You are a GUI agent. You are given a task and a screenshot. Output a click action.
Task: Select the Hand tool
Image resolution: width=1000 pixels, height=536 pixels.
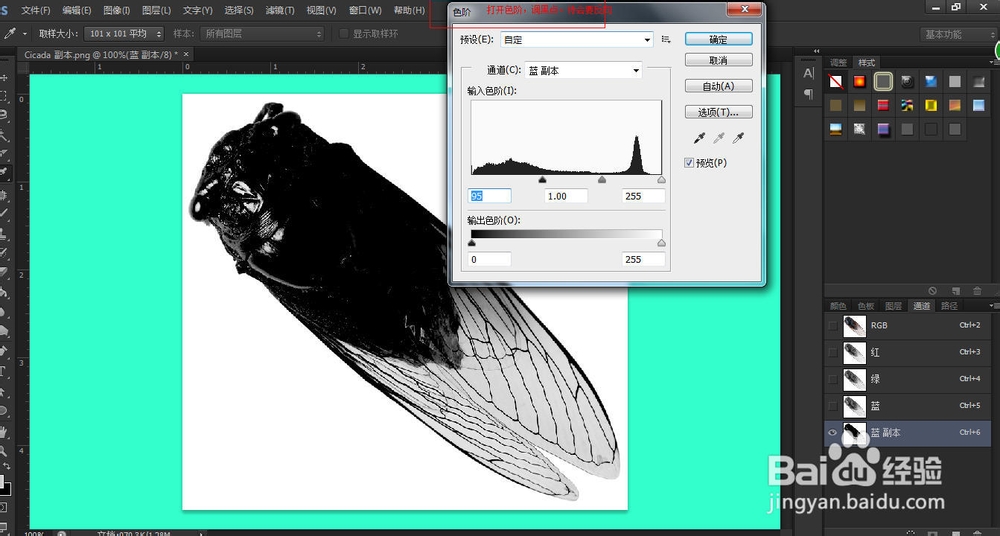[x=3, y=432]
